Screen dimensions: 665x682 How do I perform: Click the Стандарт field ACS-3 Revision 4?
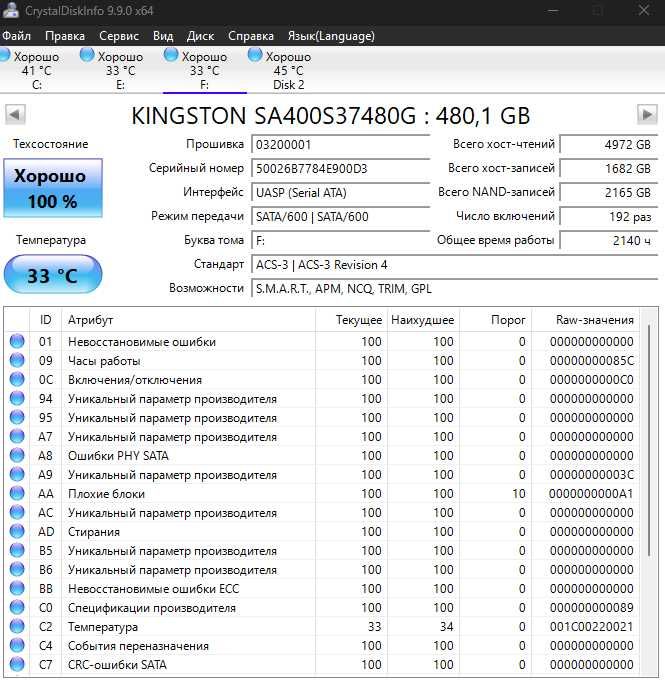pyautogui.click(x=454, y=264)
